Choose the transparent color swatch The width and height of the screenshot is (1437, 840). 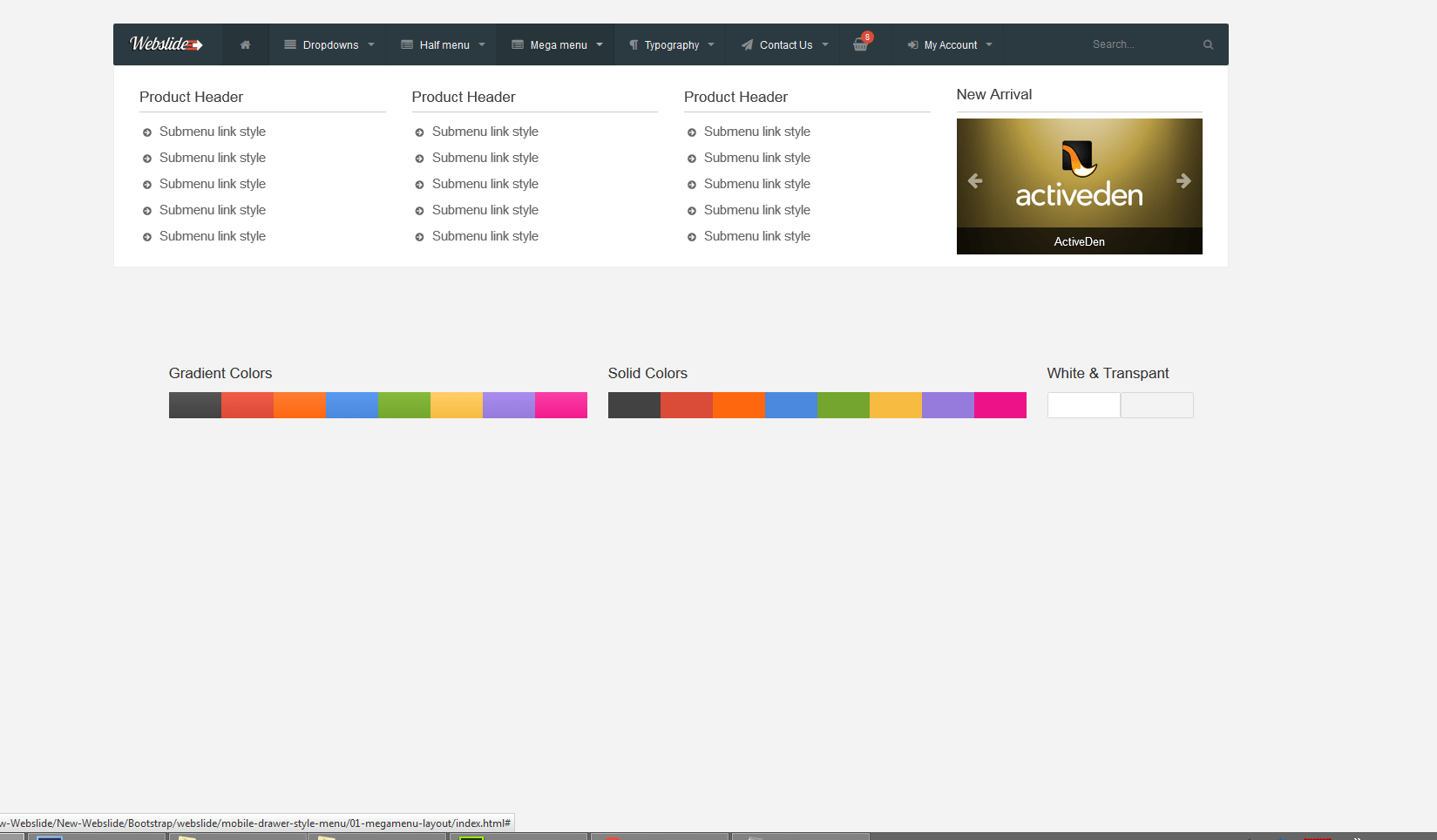click(x=1157, y=405)
